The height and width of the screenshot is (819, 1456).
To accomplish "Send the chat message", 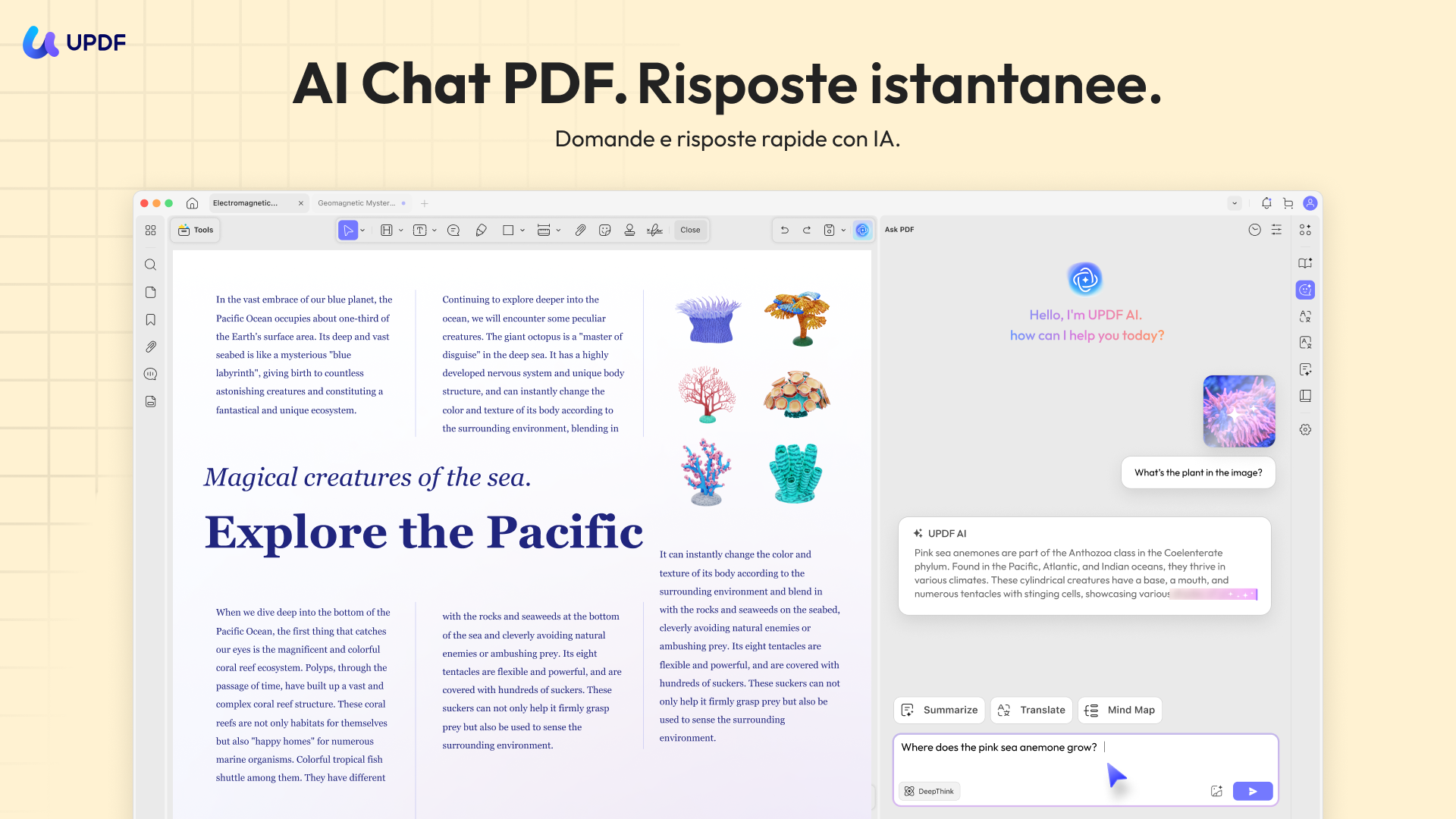I will [x=1253, y=791].
